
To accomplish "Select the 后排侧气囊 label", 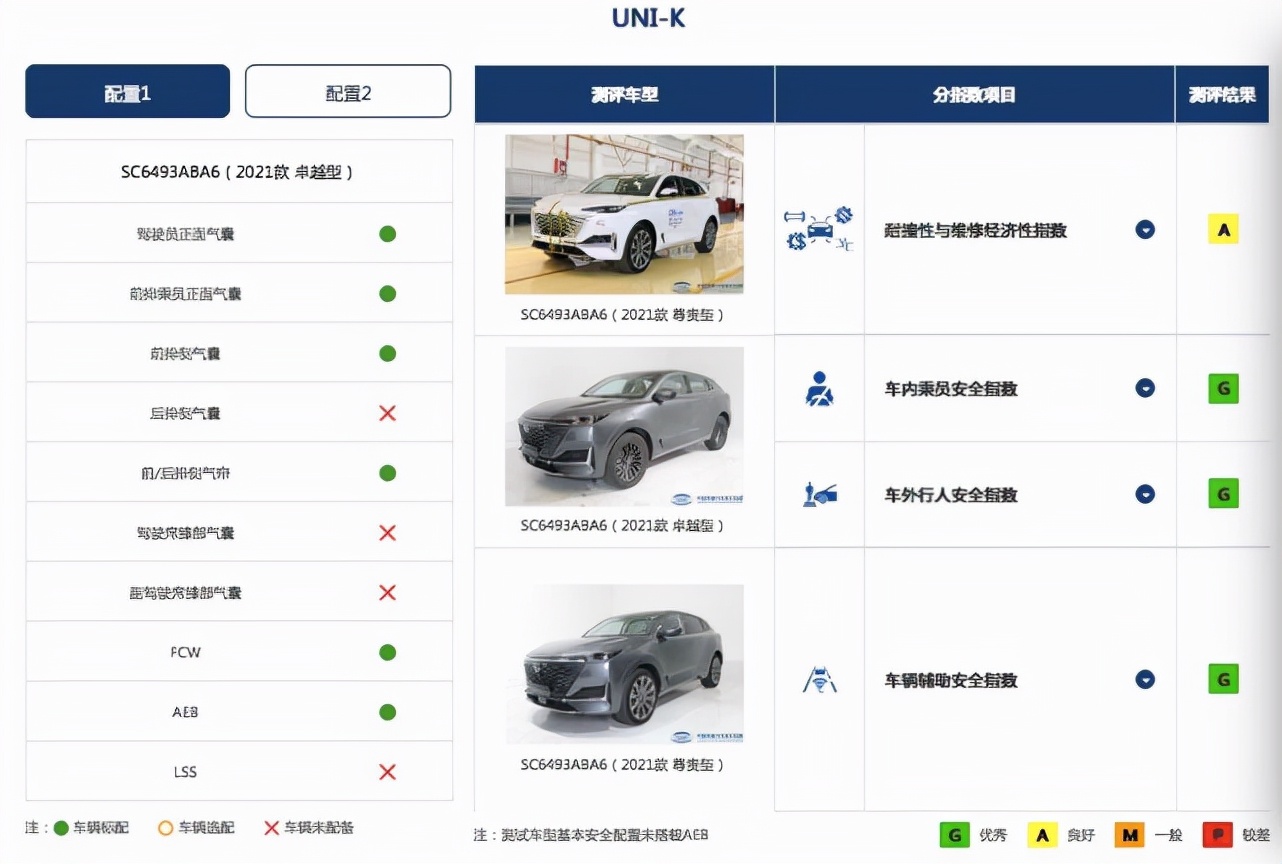I will (x=185, y=413).
